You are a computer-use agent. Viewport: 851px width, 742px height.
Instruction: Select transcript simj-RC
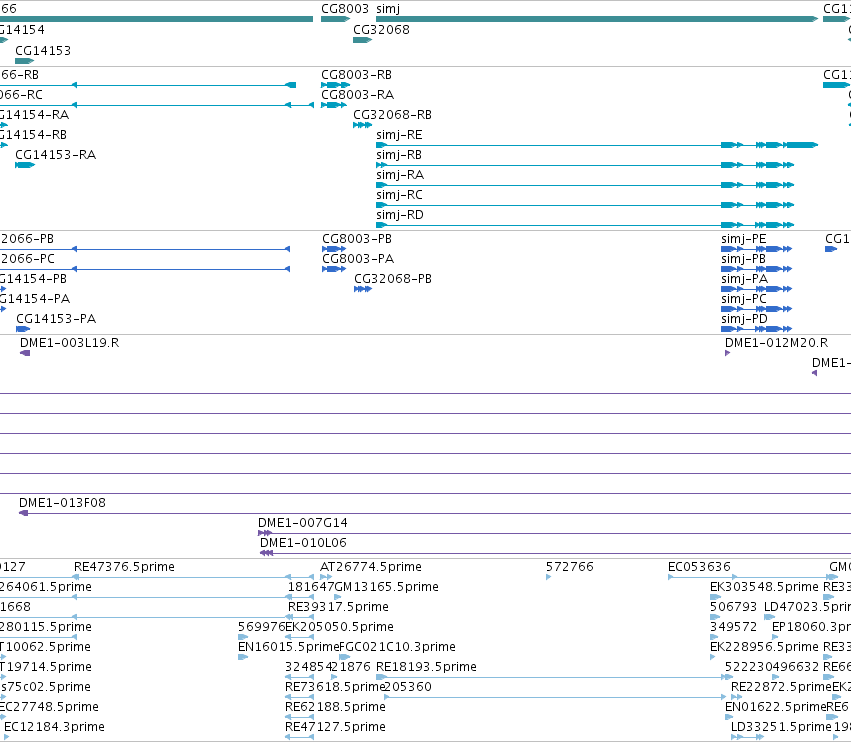coord(585,205)
